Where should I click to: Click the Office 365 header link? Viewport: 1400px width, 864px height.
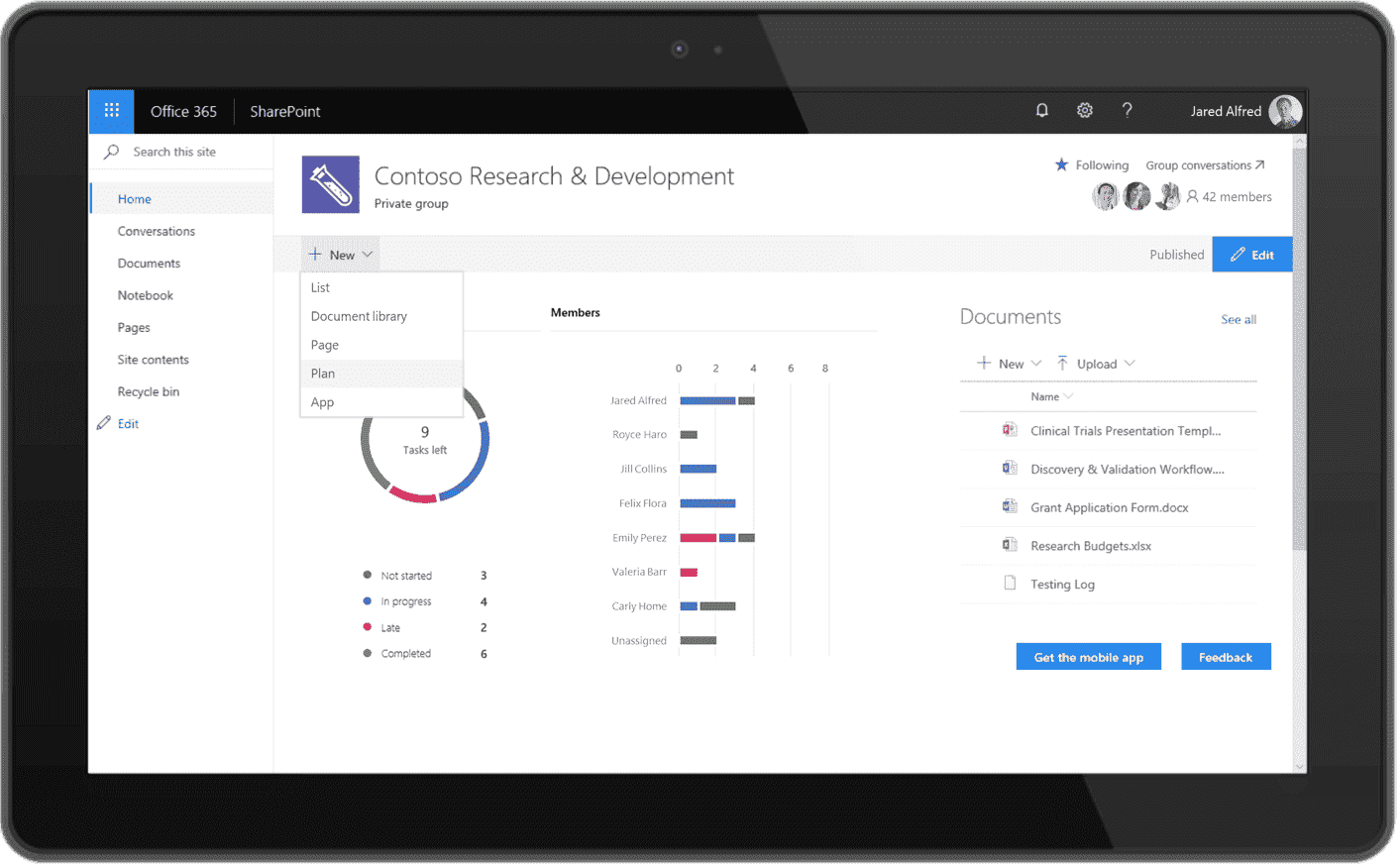183,111
